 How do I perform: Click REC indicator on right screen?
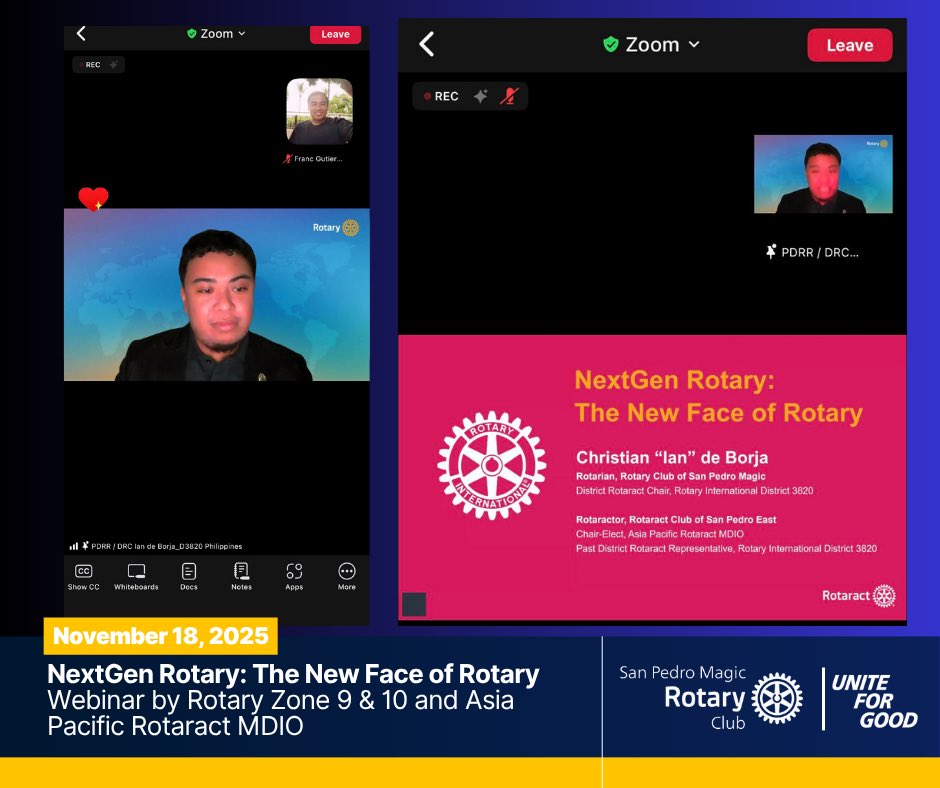[441, 96]
